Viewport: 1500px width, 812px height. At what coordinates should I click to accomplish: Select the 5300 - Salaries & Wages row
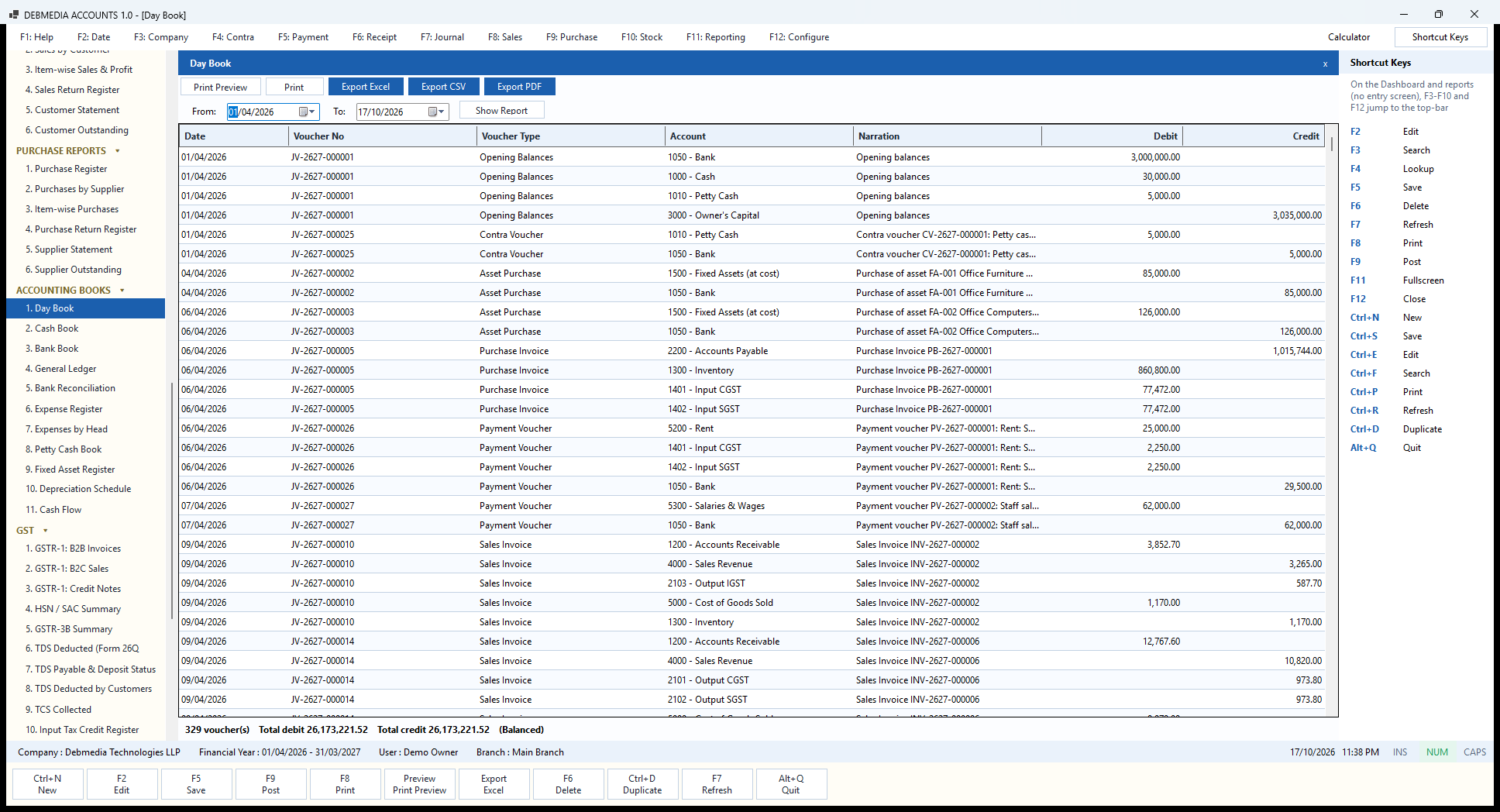click(752, 506)
